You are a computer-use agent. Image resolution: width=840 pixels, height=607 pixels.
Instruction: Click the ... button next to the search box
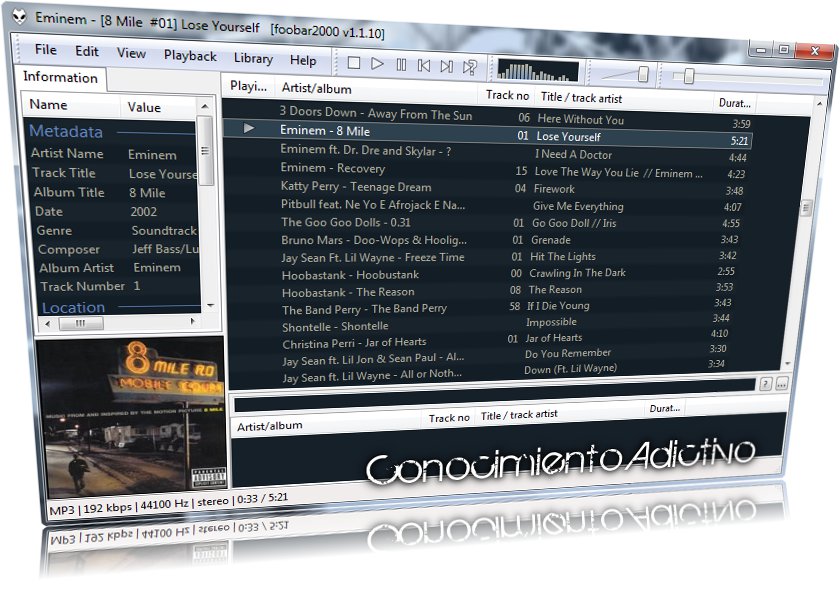(782, 383)
